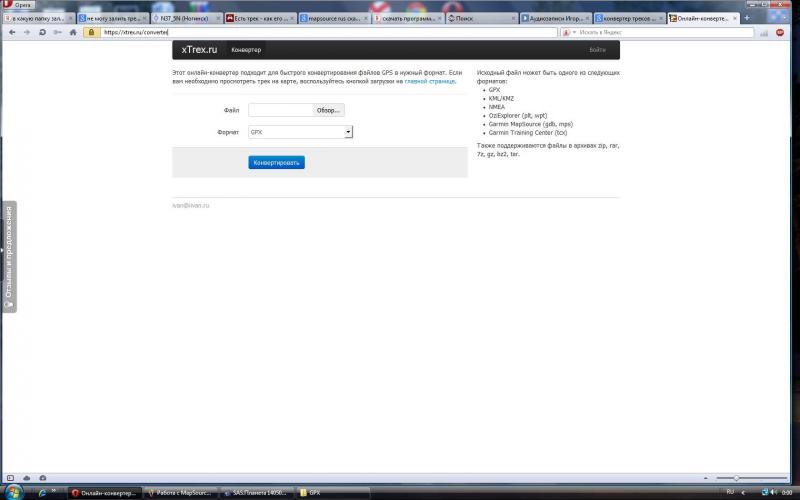Switch to the 'конвертер треков' tab
This screenshot has width=800, height=500.
[x=629, y=18]
